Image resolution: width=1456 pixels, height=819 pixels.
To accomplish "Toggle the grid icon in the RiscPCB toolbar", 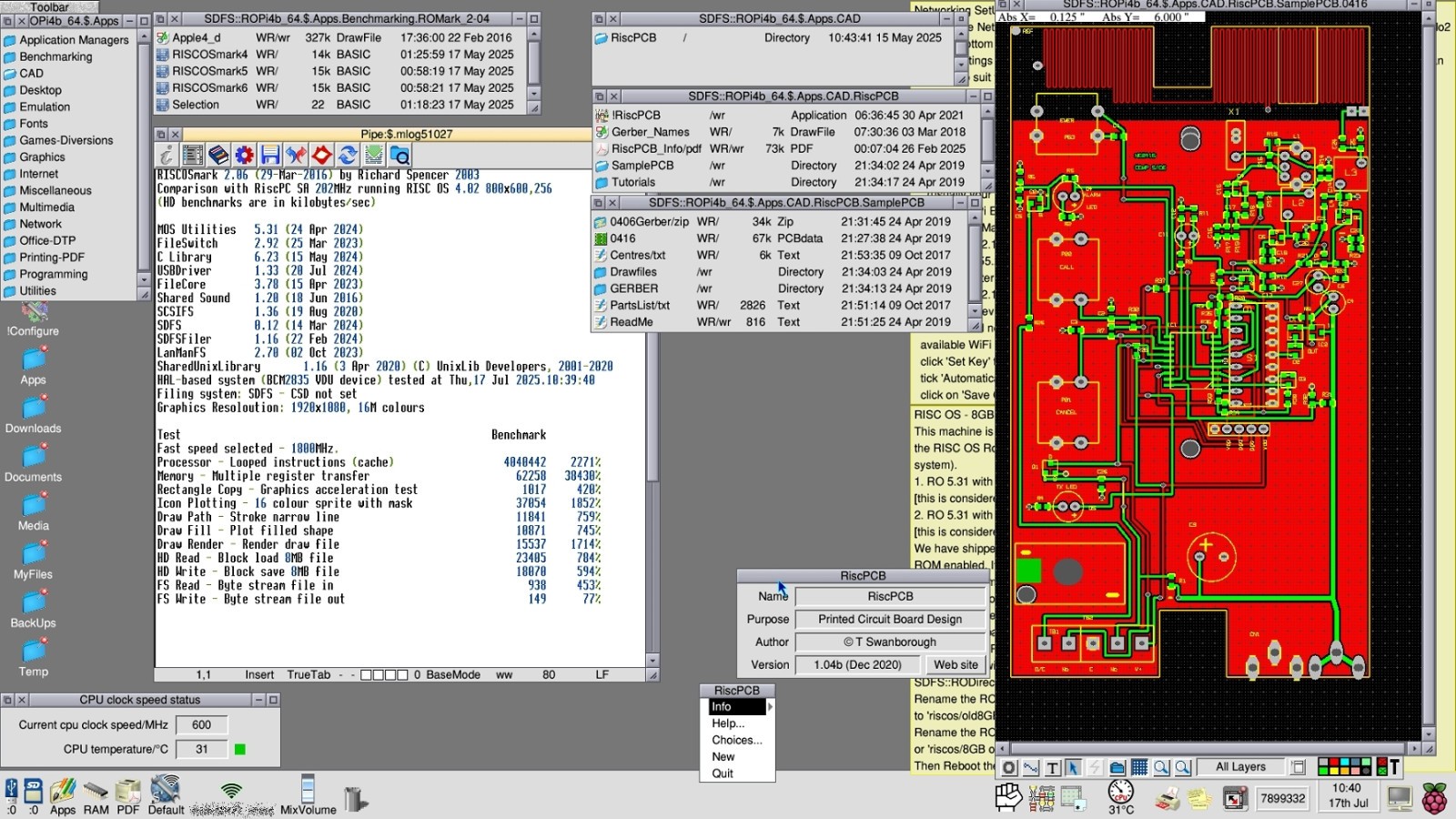I will pyautogui.click(x=1139, y=767).
